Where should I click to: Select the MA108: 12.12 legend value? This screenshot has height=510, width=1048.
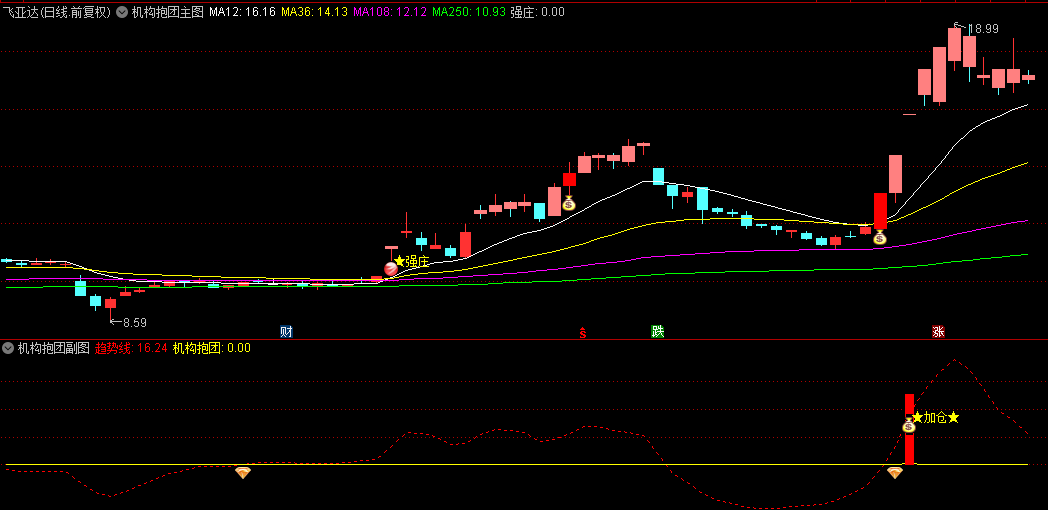point(390,12)
